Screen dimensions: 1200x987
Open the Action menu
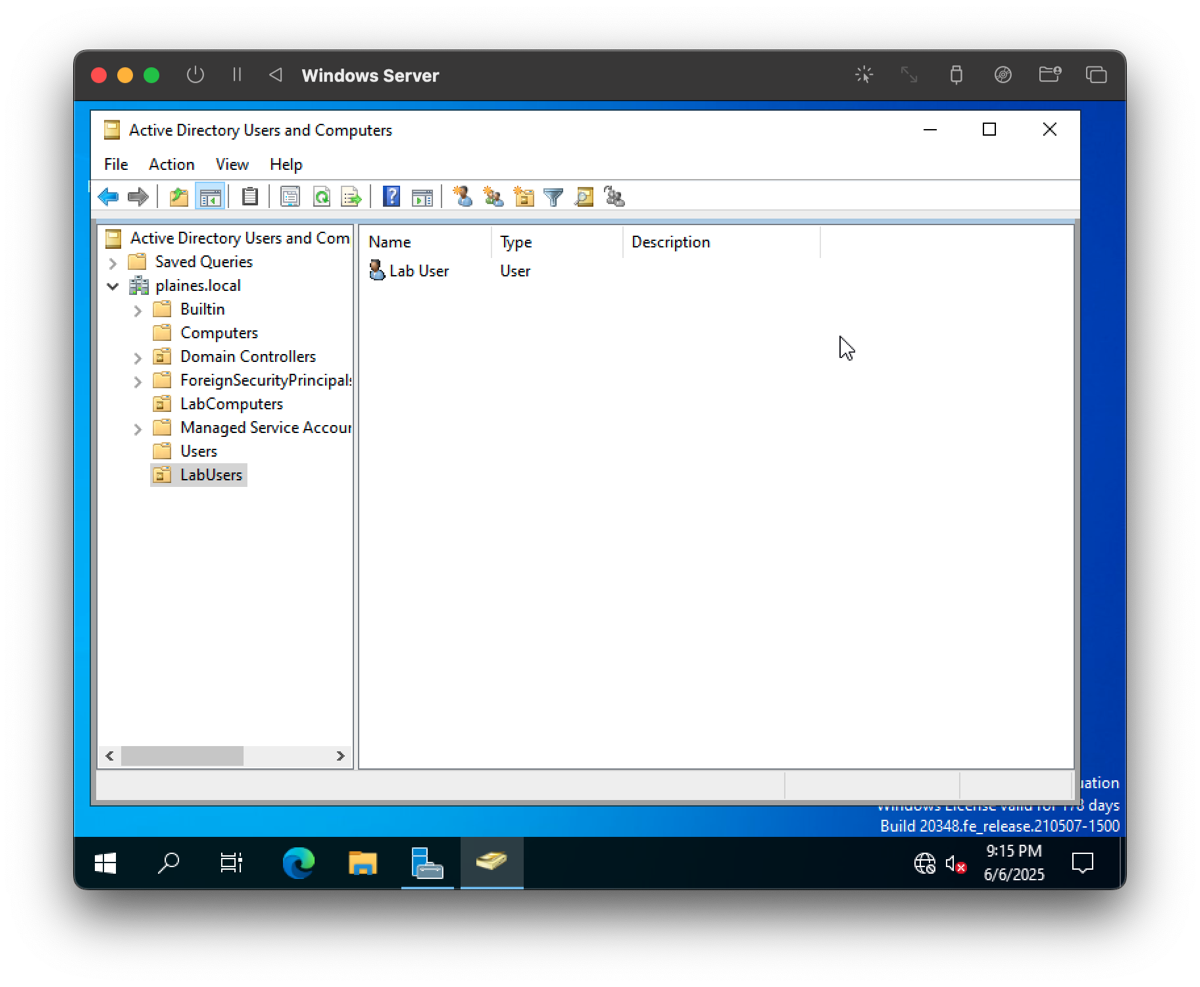(x=172, y=164)
